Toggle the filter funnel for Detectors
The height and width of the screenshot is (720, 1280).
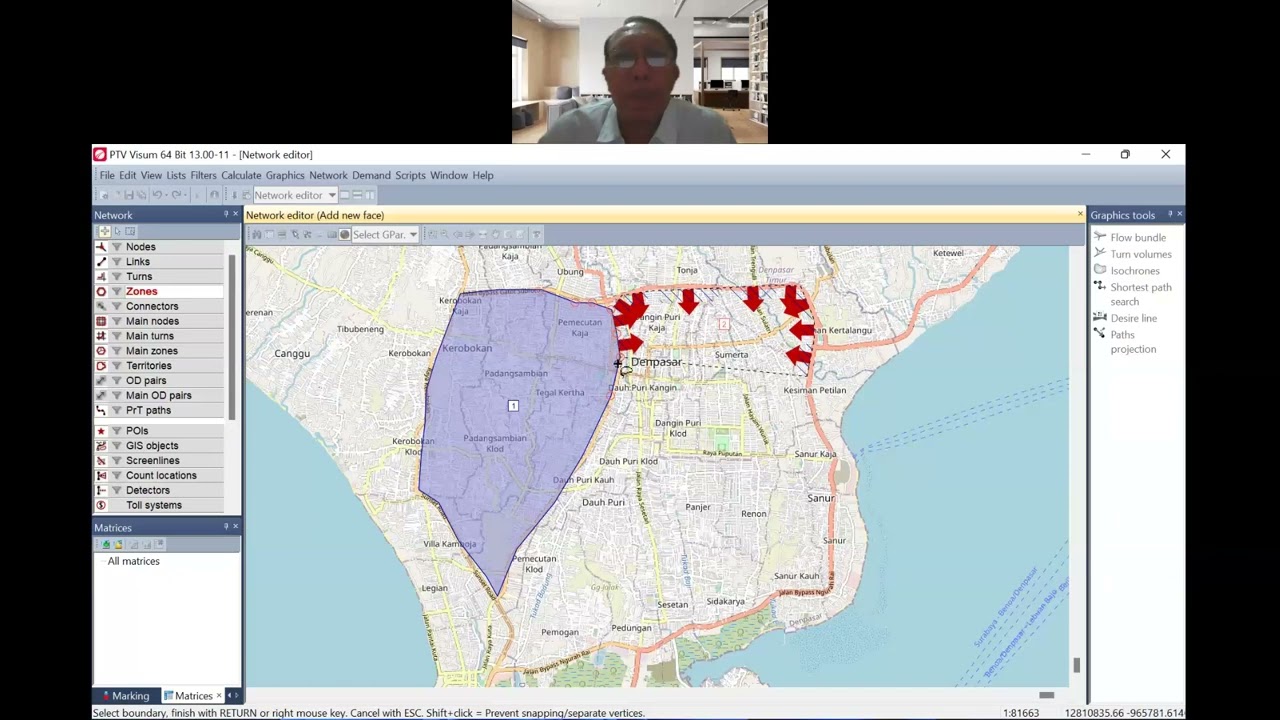click(117, 490)
